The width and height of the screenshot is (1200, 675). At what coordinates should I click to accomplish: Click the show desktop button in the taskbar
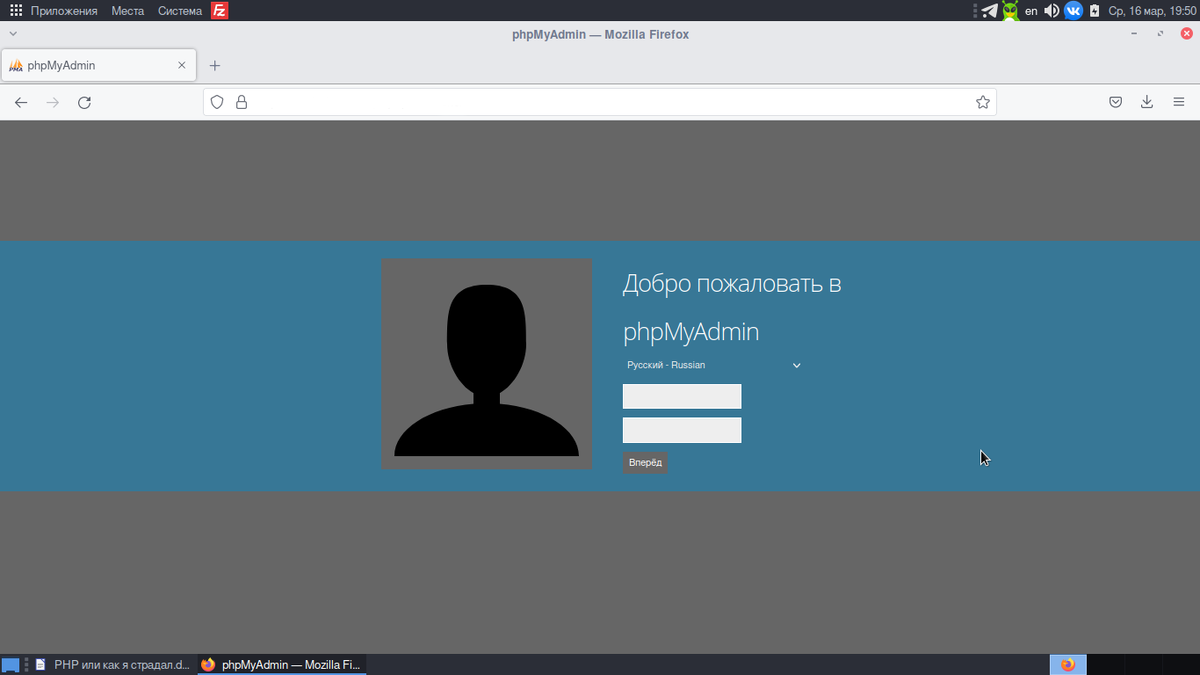[x=11, y=664]
